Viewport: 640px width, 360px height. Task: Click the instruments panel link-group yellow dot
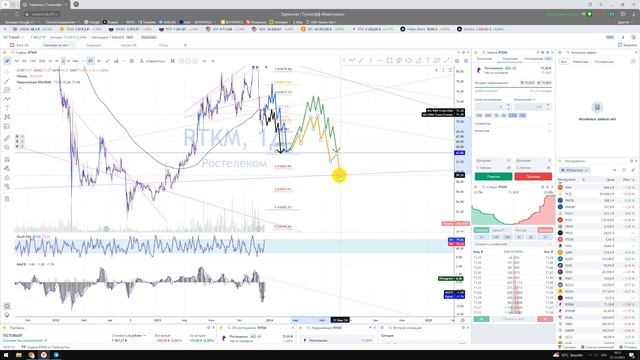[560, 161]
